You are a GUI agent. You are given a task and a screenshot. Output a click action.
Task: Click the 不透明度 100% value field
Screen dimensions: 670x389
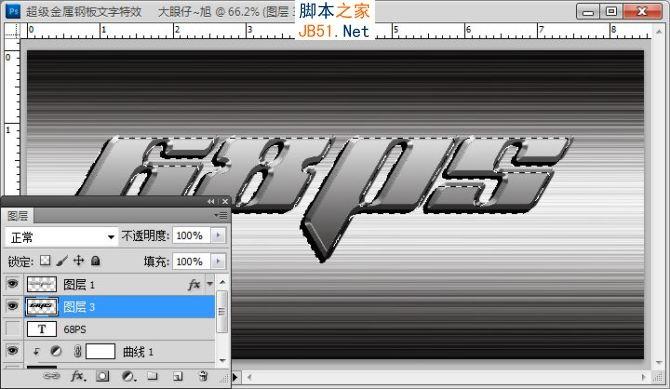pos(191,236)
